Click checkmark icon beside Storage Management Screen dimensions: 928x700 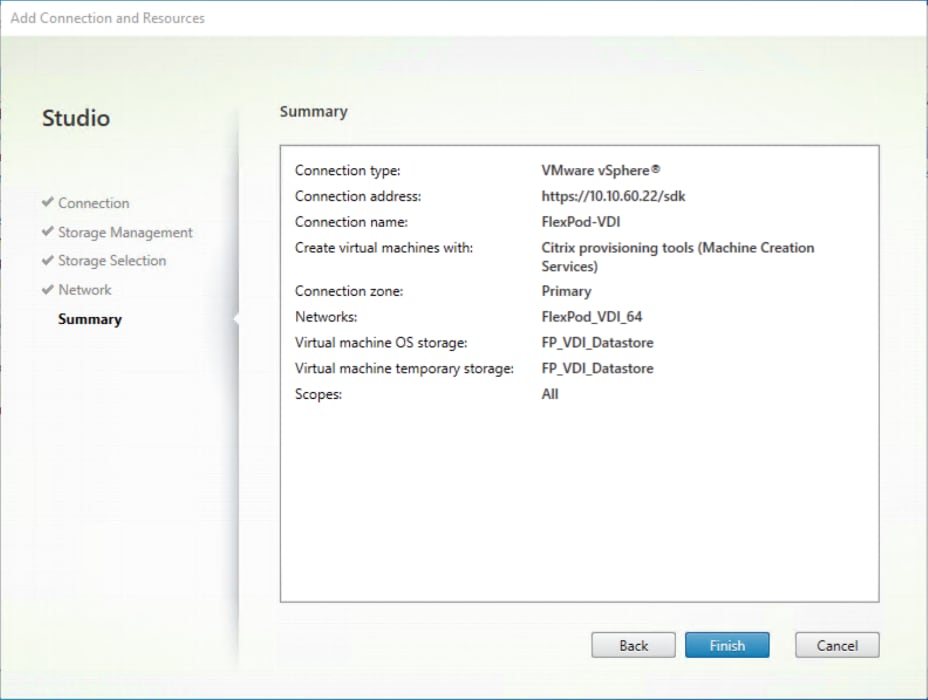point(48,231)
